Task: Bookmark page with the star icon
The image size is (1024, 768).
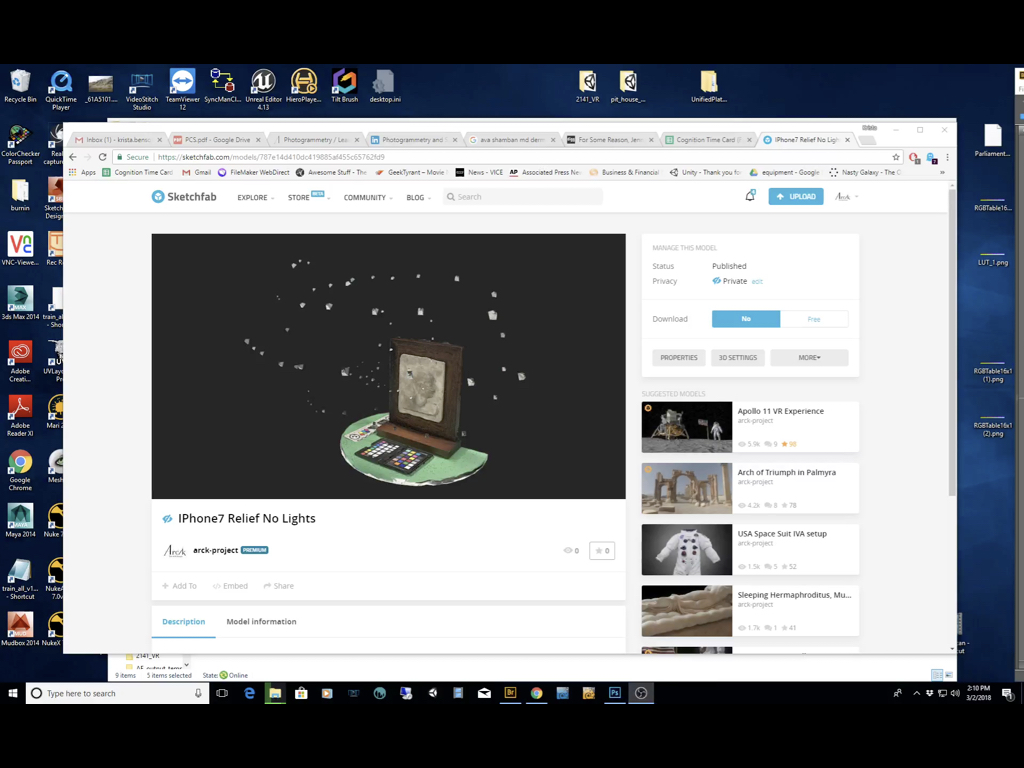Action: (896, 157)
